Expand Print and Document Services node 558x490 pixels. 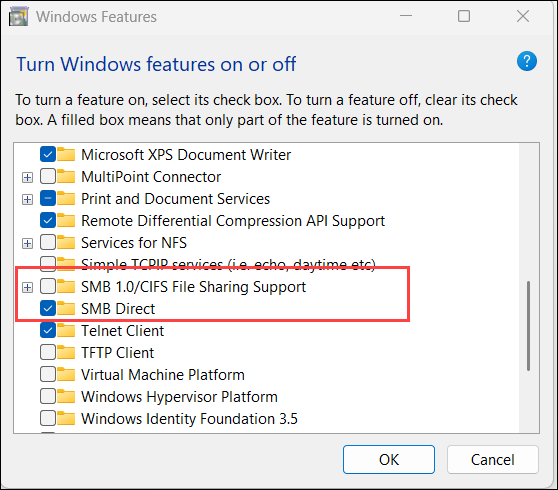point(27,199)
